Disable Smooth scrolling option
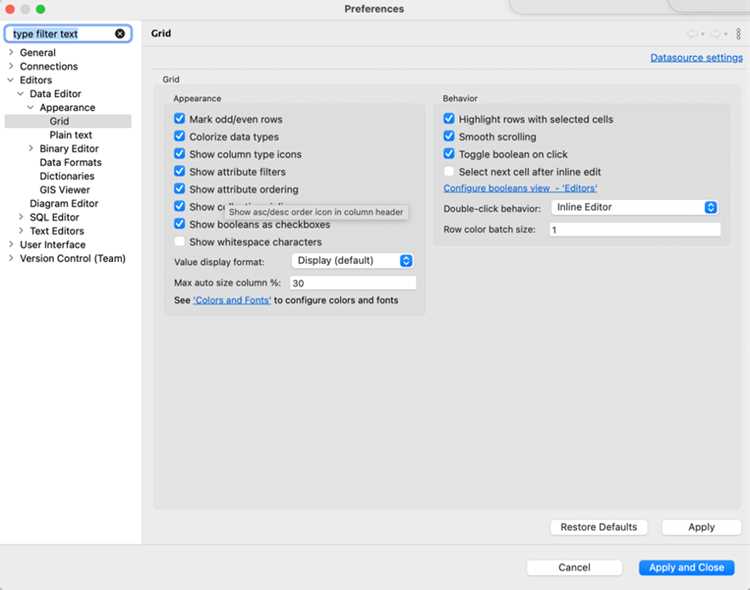The height and width of the screenshot is (590, 750). pyautogui.click(x=449, y=136)
